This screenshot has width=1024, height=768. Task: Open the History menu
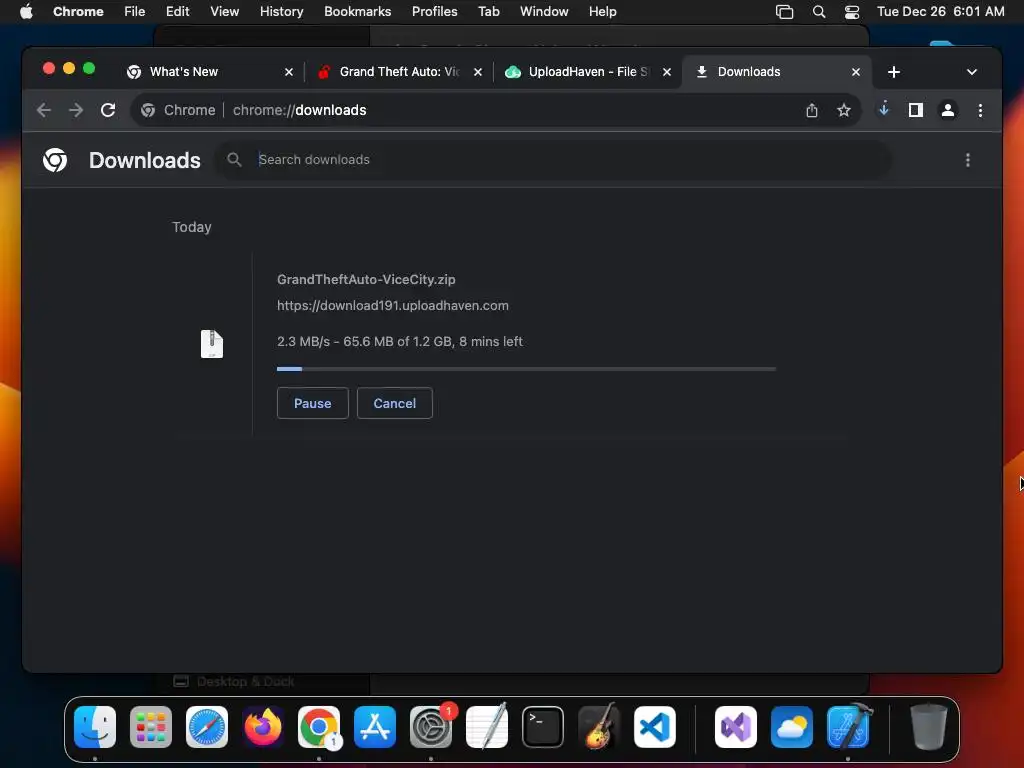click(x=281, y=12)
